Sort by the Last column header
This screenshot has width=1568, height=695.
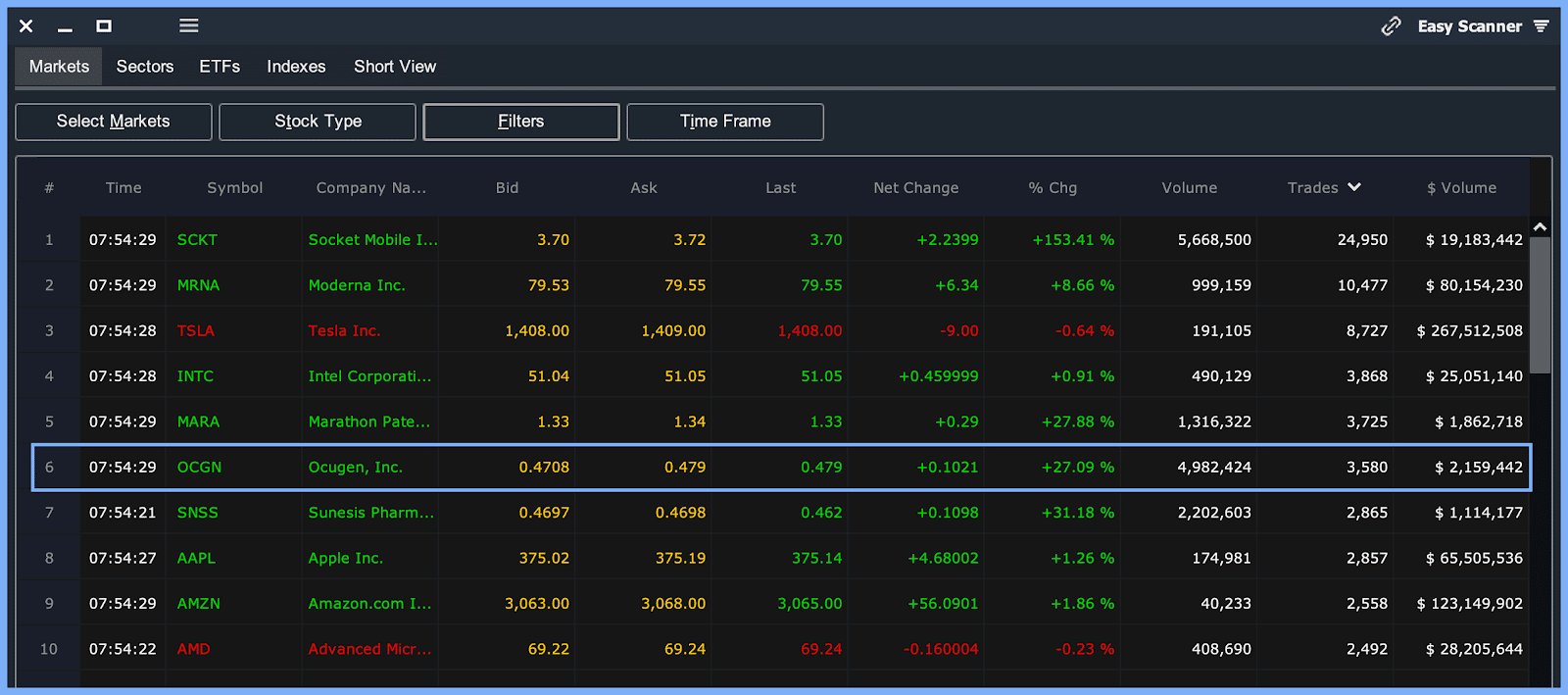(x=781, y=187)
